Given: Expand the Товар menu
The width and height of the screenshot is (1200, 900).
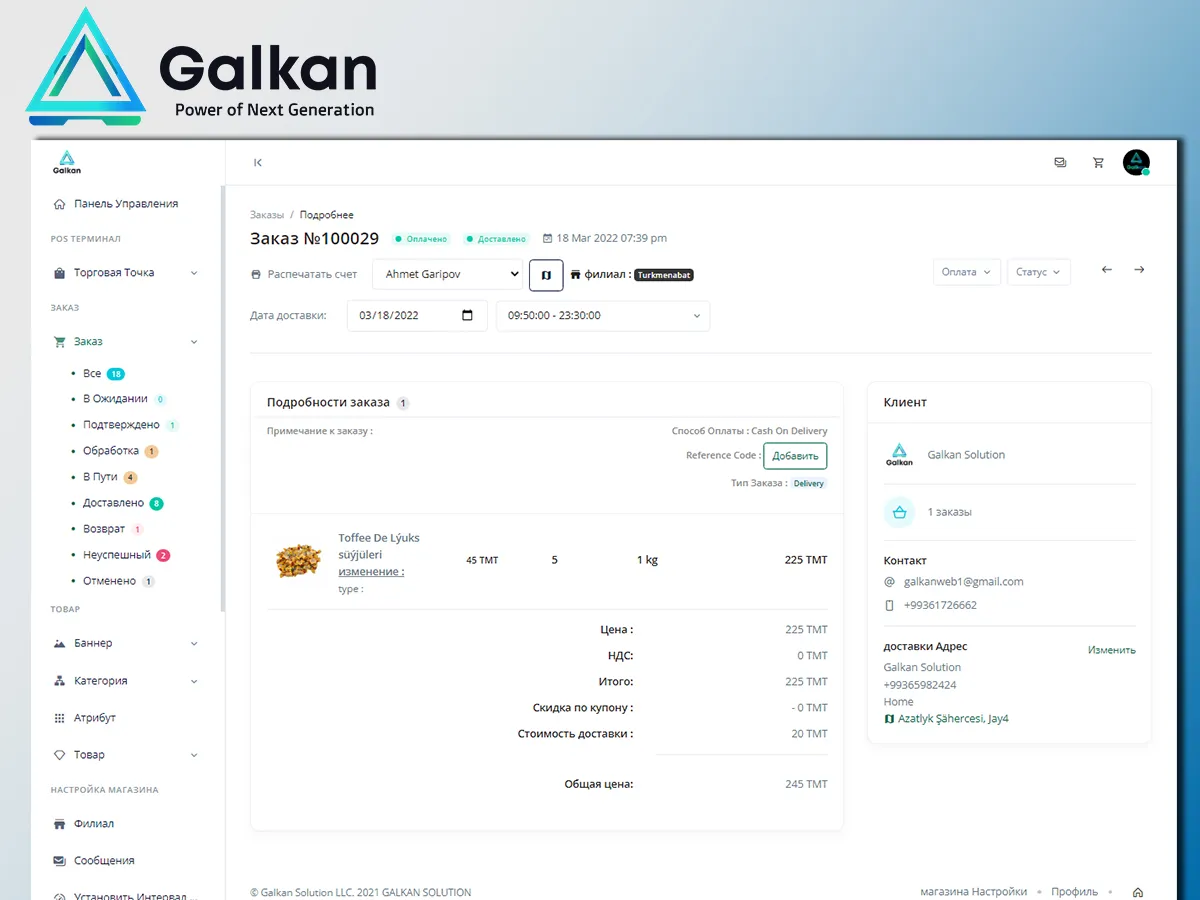Looking at the screenshot, I should pos(126,755).
